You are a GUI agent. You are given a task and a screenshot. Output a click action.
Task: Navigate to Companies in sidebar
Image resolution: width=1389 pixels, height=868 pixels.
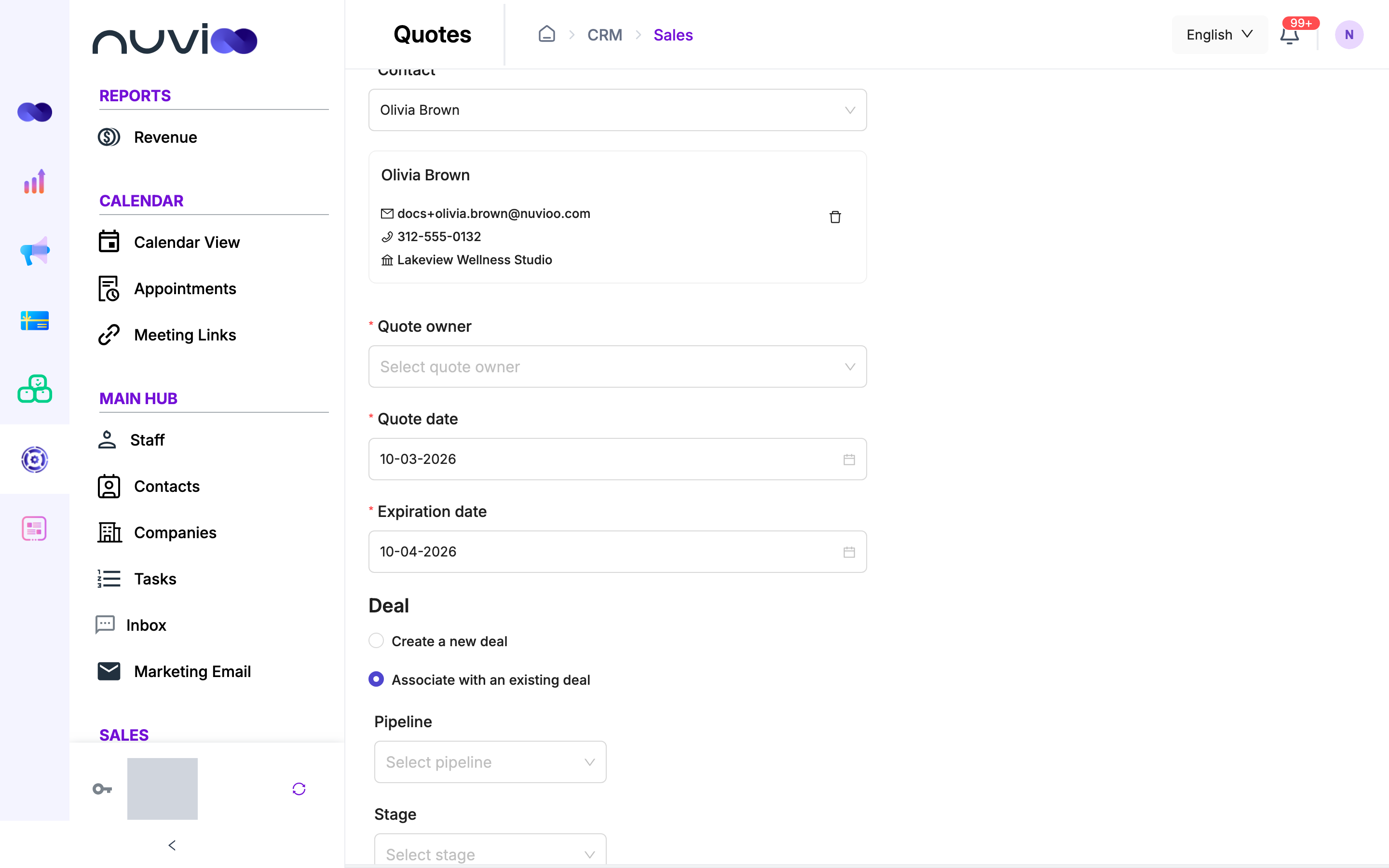pos(157,532)
